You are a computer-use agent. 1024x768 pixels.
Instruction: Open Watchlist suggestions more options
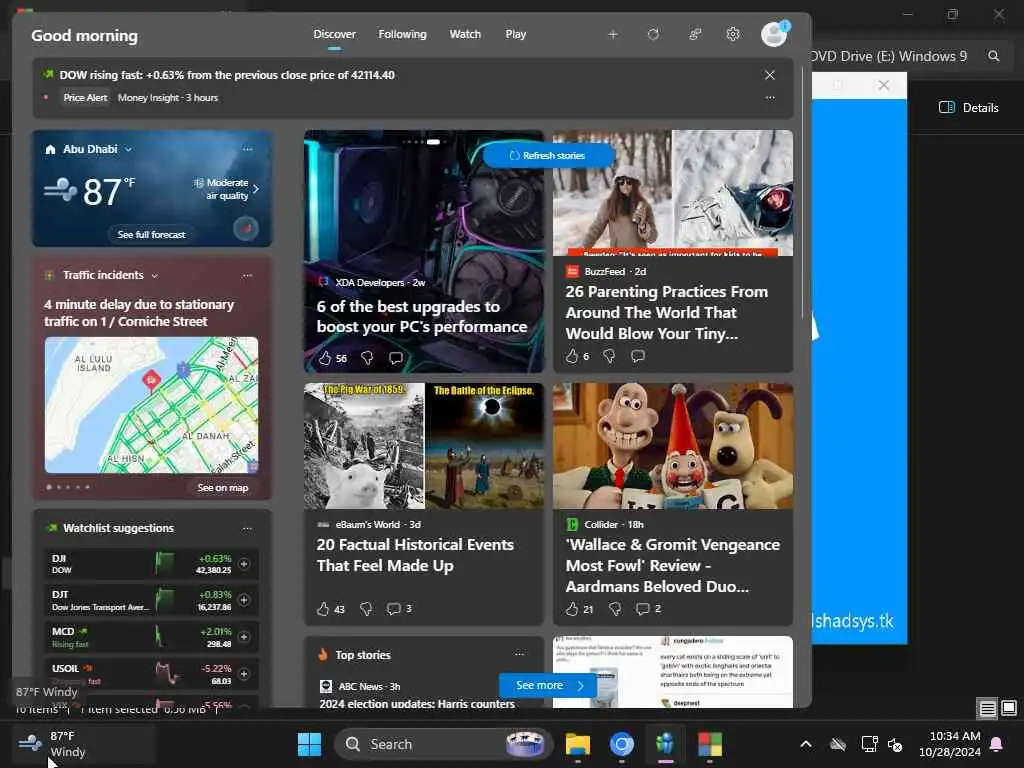[248, 528]
